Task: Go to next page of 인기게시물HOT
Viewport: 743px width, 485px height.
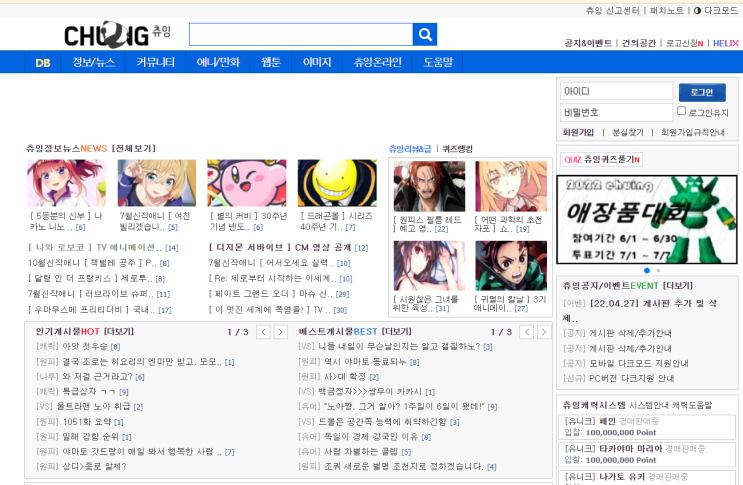Action: pos(281,332)
